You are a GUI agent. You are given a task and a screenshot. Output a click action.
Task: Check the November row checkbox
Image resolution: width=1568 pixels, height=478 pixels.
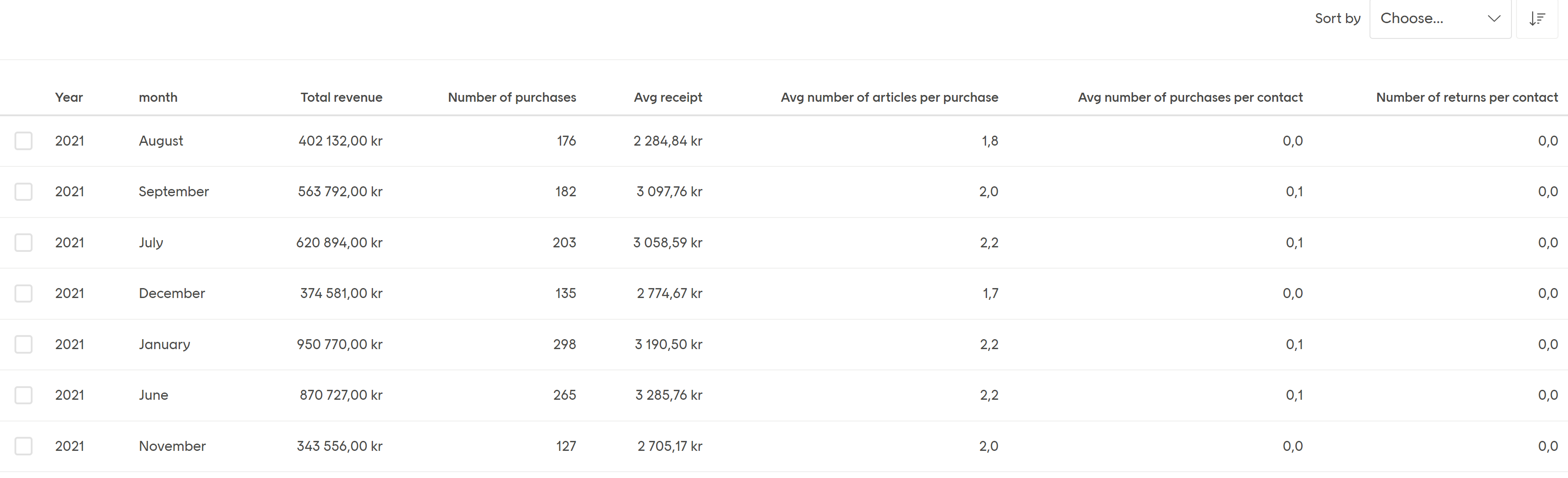tap(23, 446)
